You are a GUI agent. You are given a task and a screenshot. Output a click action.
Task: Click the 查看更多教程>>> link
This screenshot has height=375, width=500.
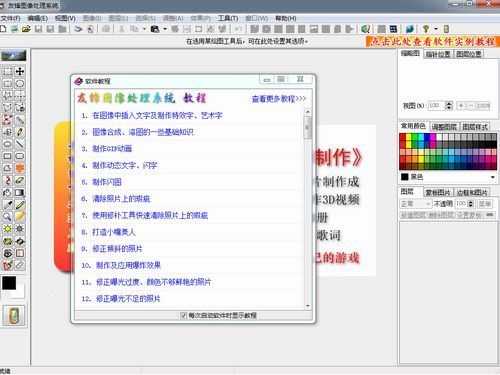[279, 99]
